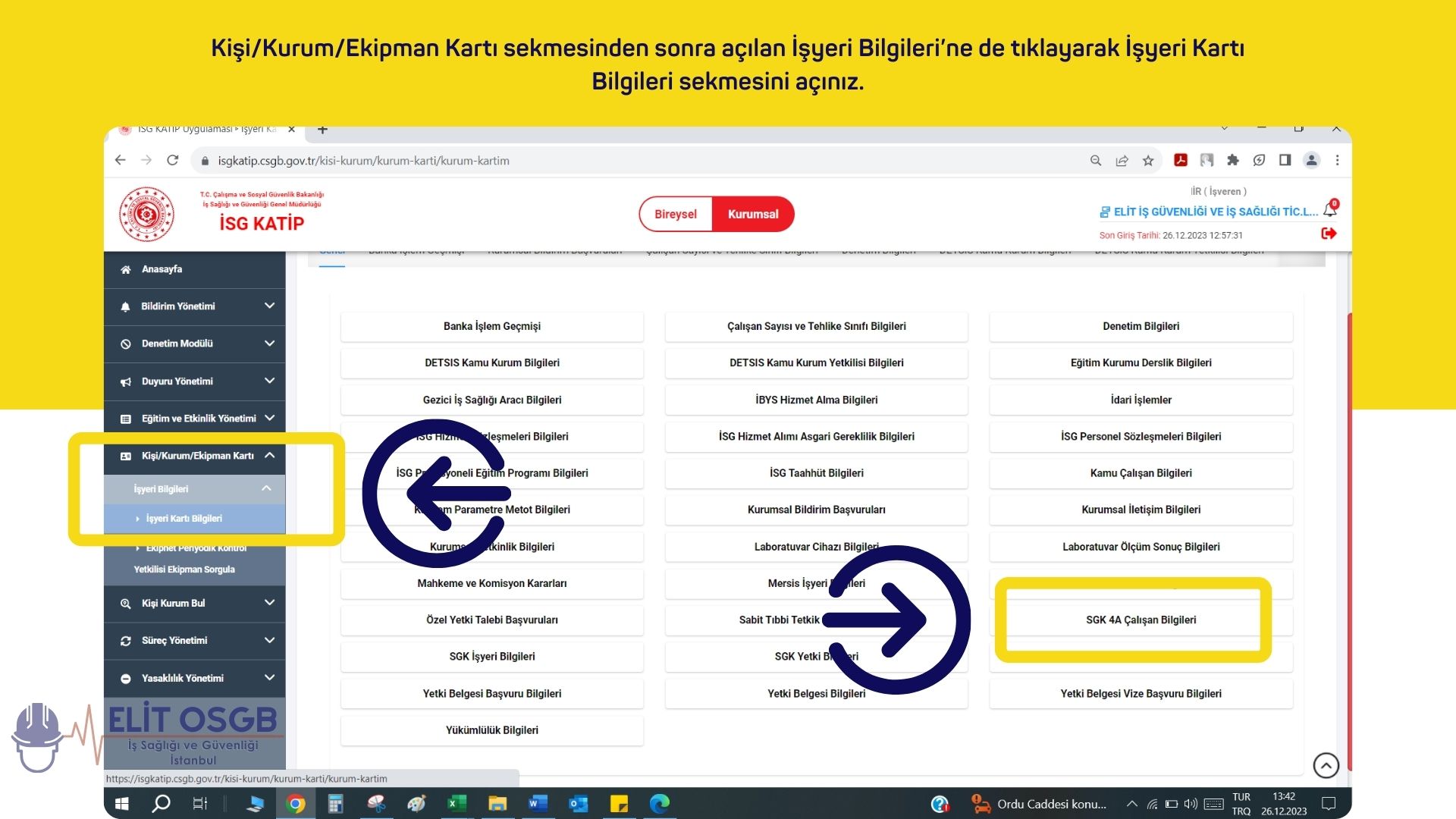Reload the page in browser
This screenshot has height=819, width=1456.
point(173,161)
